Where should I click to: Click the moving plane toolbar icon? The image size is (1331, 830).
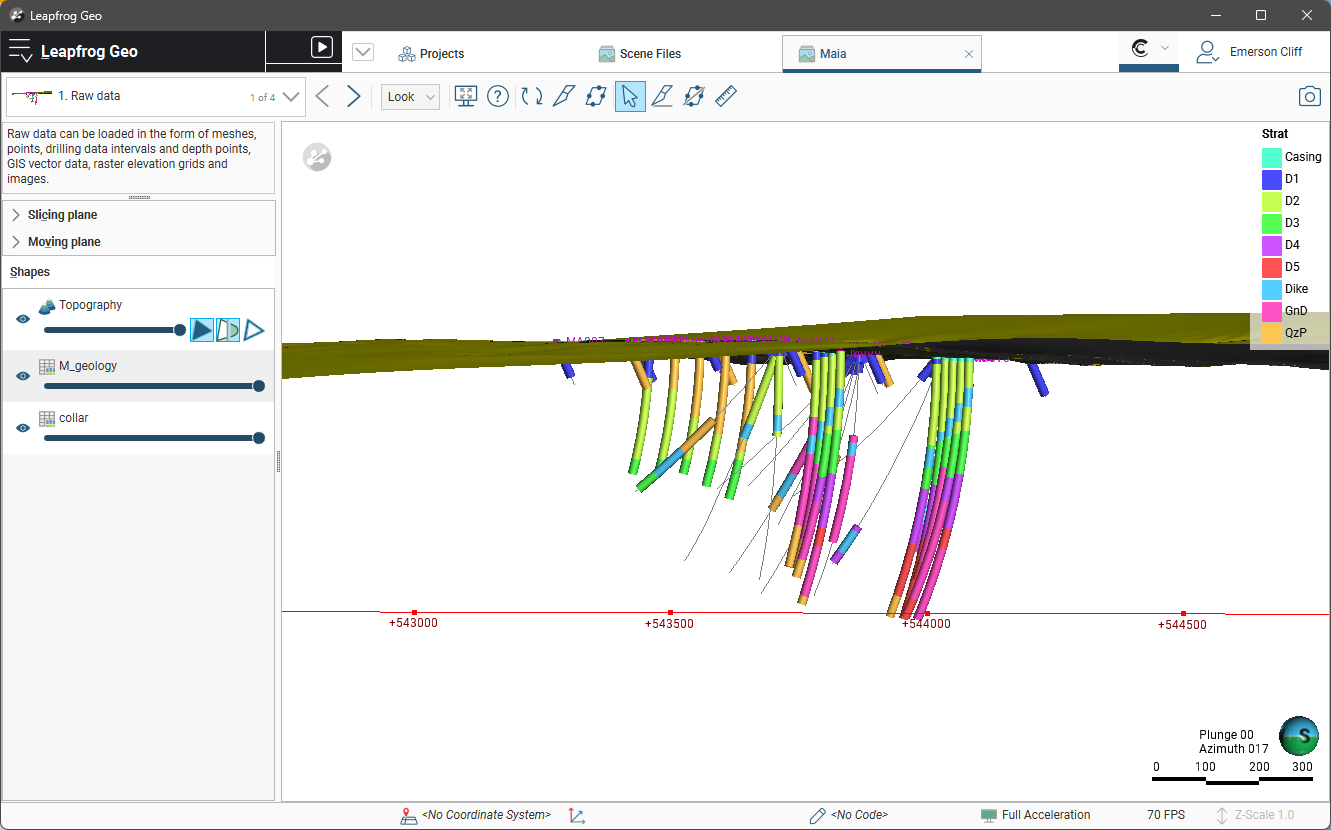tap(596, 97)
